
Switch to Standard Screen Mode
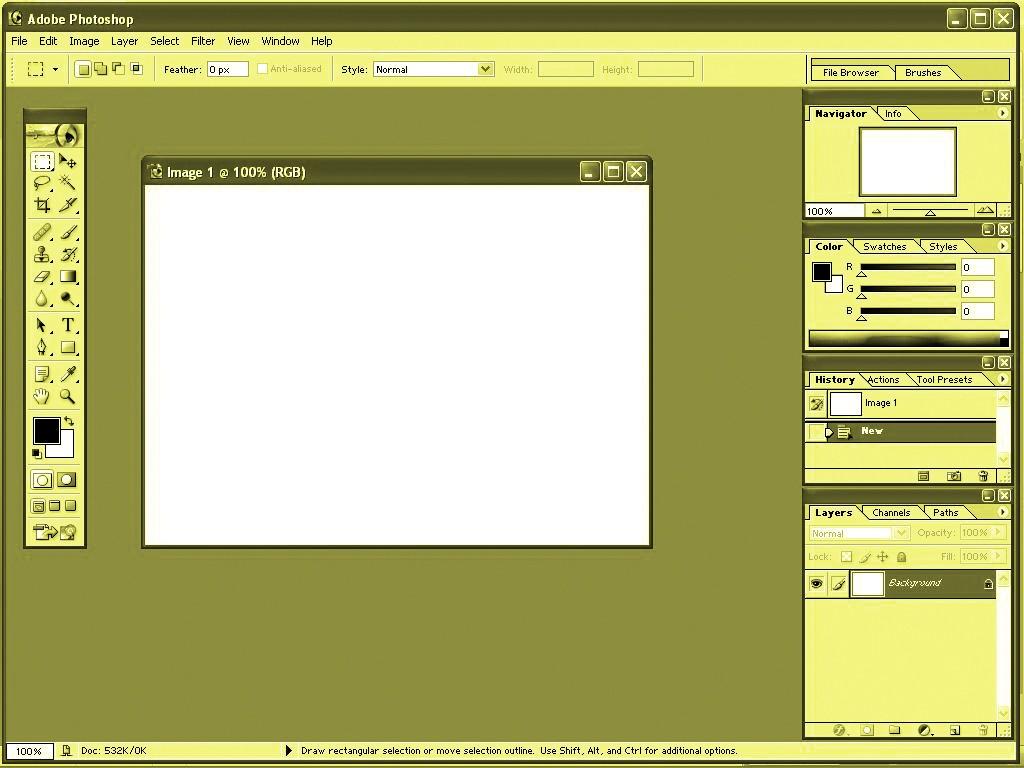39,505
